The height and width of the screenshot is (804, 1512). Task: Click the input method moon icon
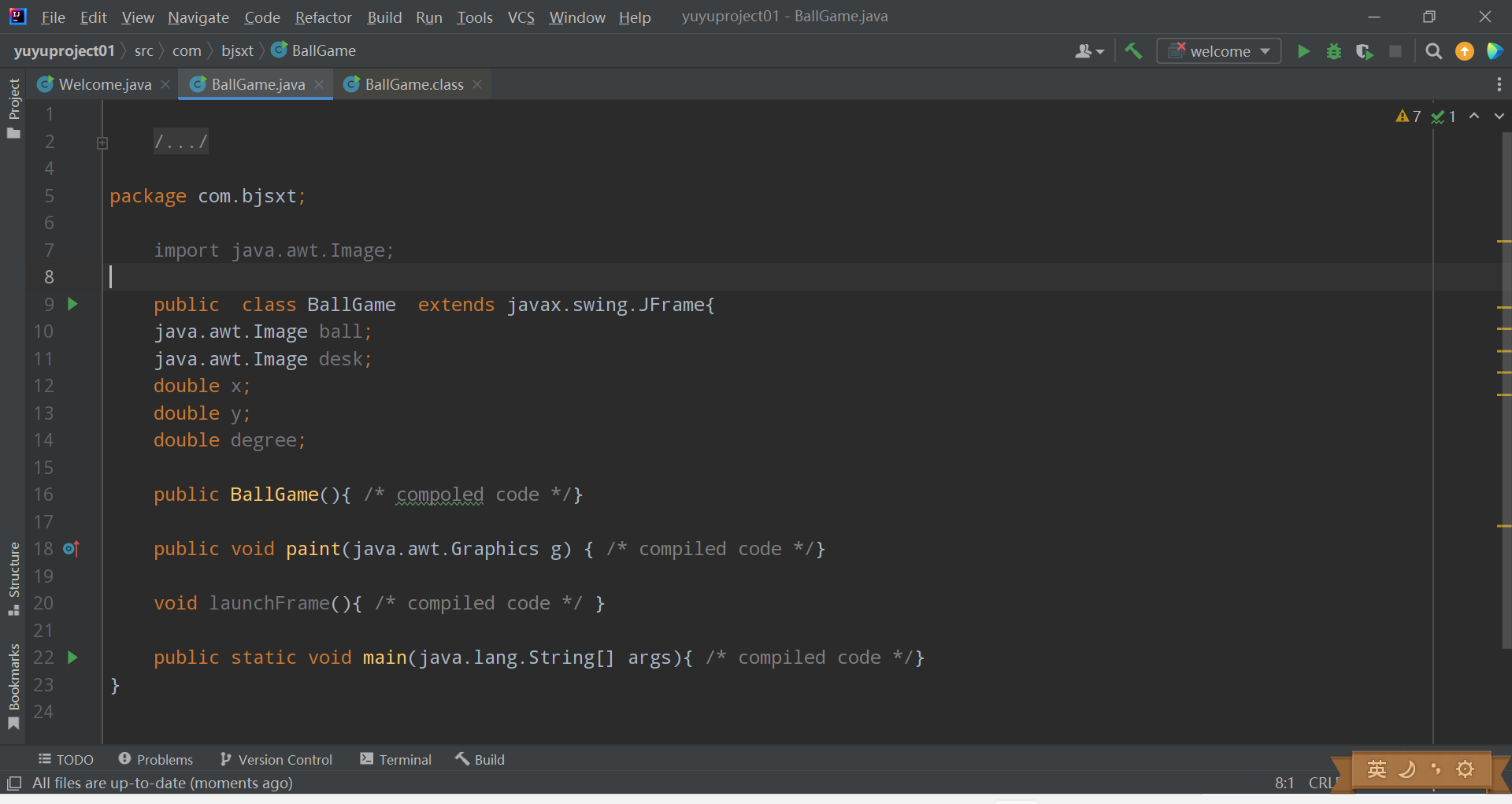(1406, 769)
